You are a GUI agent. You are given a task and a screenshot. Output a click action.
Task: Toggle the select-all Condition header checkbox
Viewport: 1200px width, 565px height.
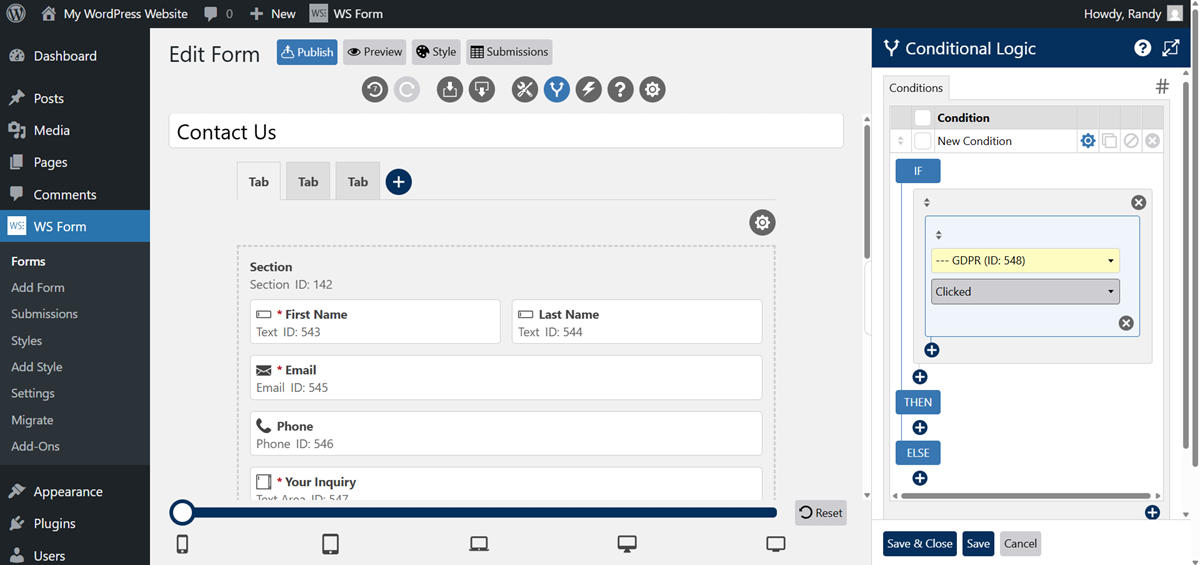[x=922, y=118]
